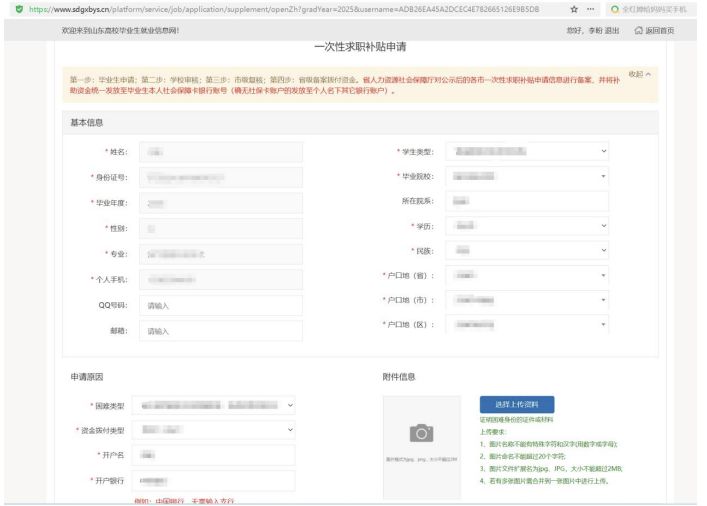Screen dimensions: 707x506
Task: Click the home icon beside 返回首页
Action: point(638,30)
